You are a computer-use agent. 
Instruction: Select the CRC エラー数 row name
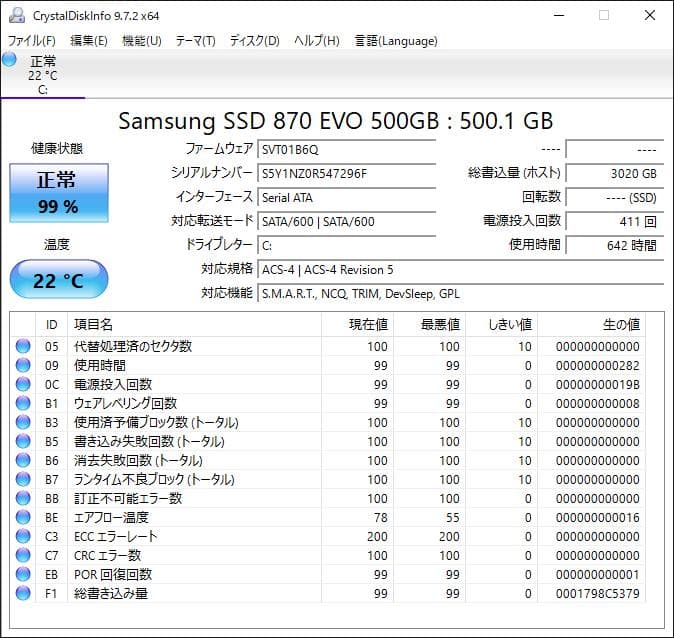(x=107, y=555)
